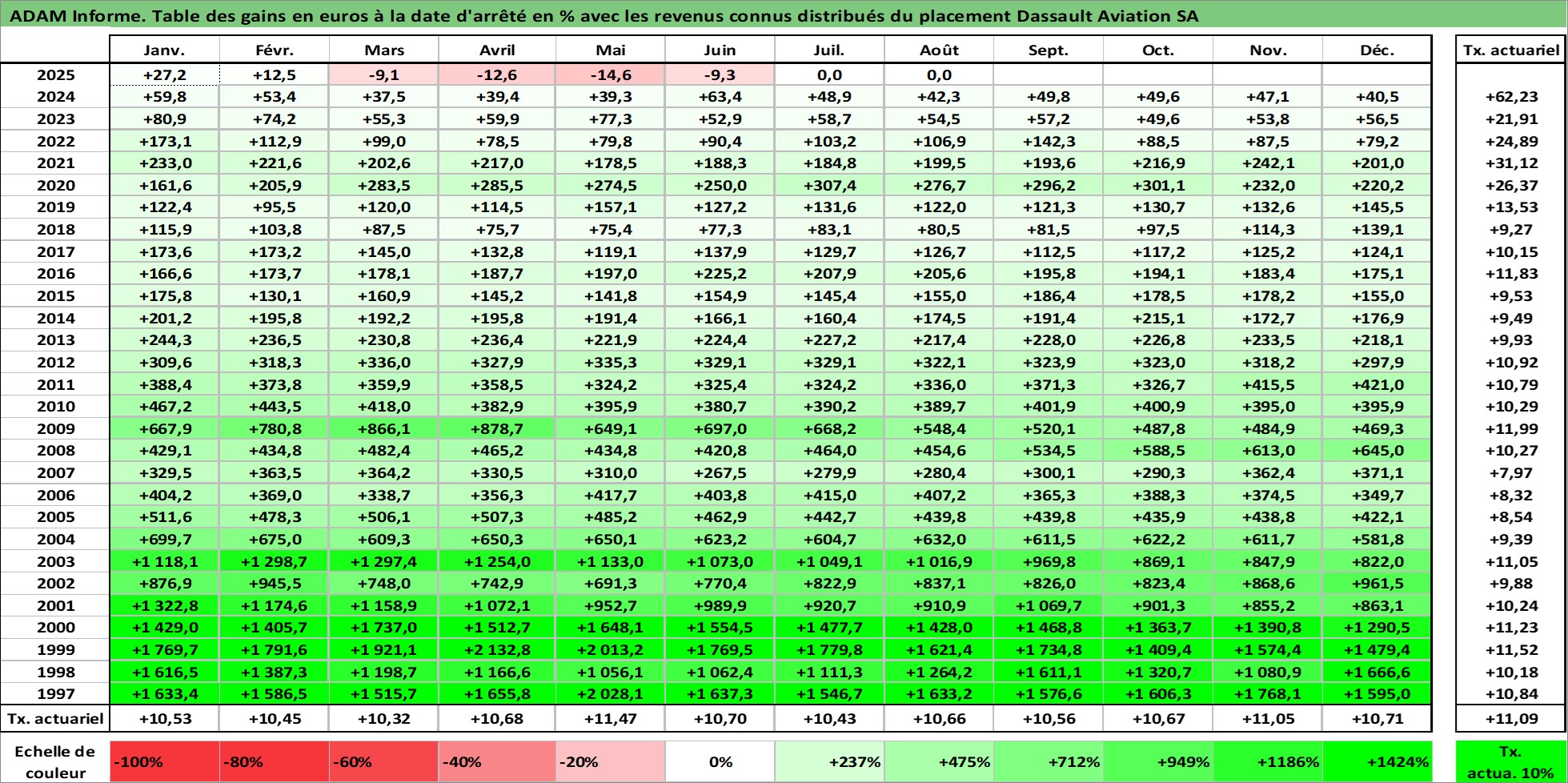Select cell +415,5 in 2011 row
Image resolution: width=1568 pixels, height=783 pixels.
click(x=1268, y=384)
